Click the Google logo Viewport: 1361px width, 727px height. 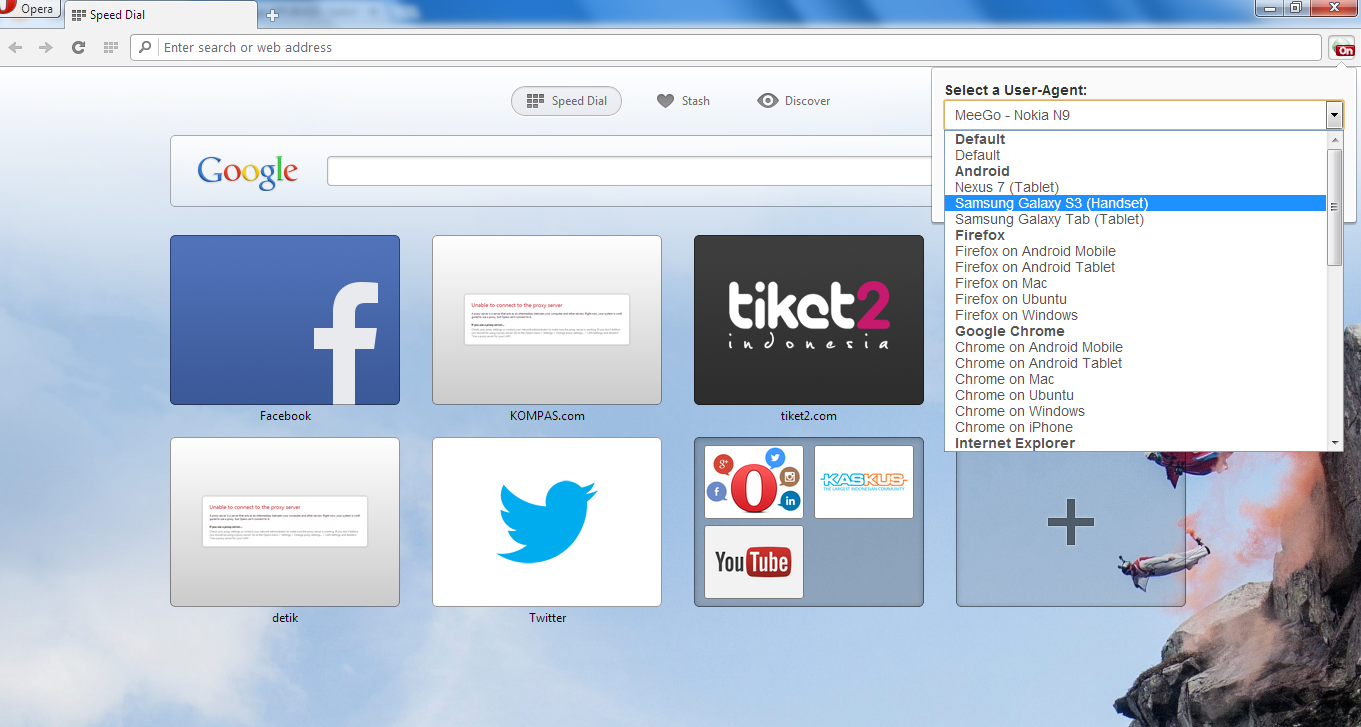(247, 171)
